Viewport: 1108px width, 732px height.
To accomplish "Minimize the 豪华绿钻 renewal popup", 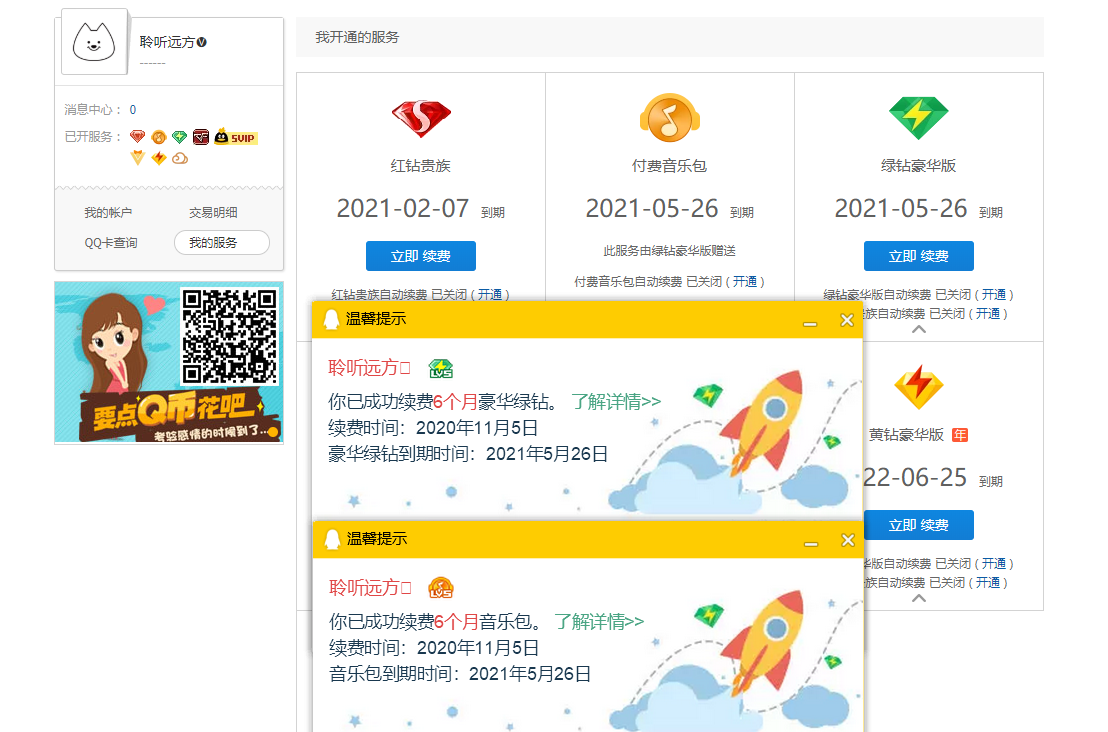I will tap(811, 324).
